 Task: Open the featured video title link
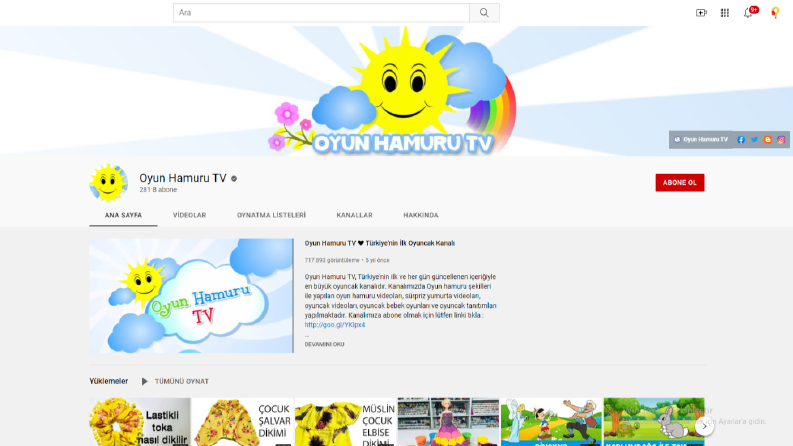[379, 243]
